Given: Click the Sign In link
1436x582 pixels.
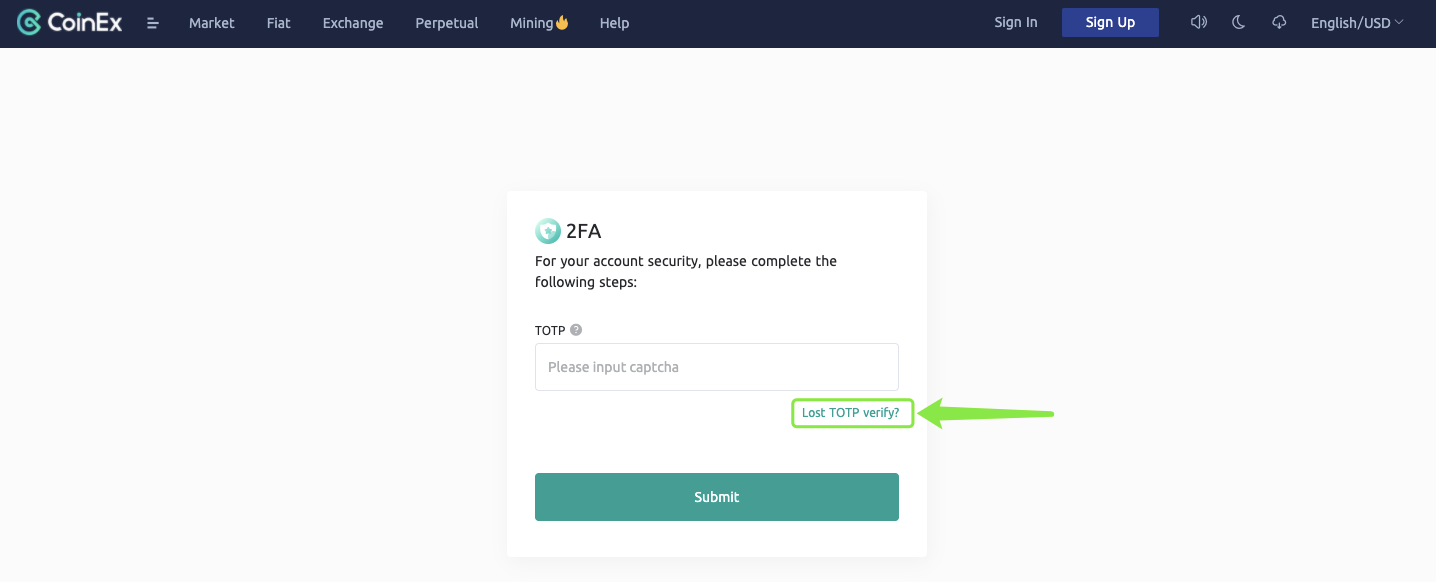Looking at the screenshot, I should click(1016, 22).
